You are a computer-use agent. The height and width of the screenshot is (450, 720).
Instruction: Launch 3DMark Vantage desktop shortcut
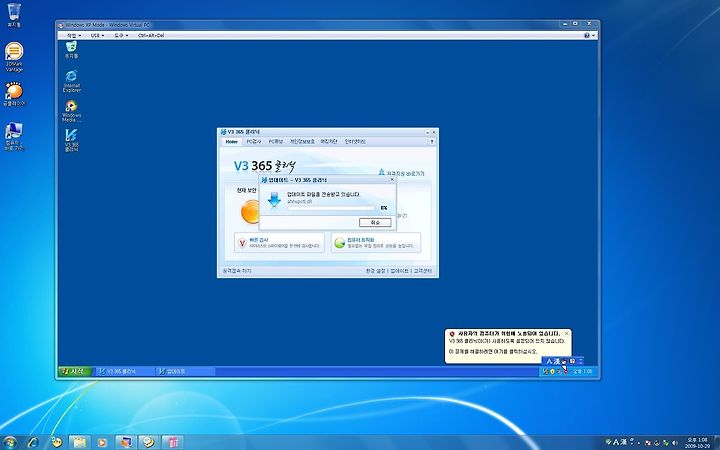click(14, 57)
